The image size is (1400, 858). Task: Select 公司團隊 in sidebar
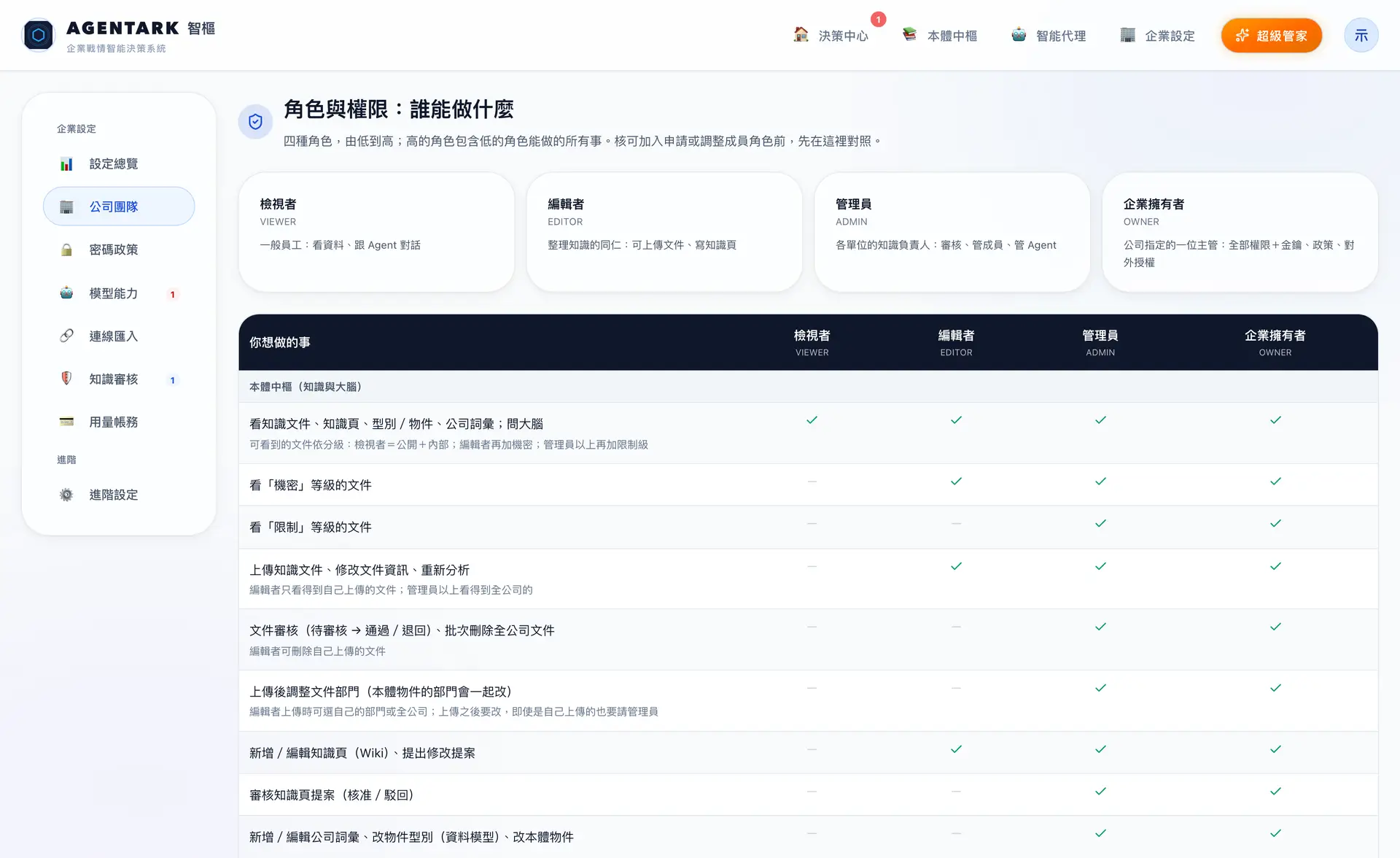[x=119, y=206]
